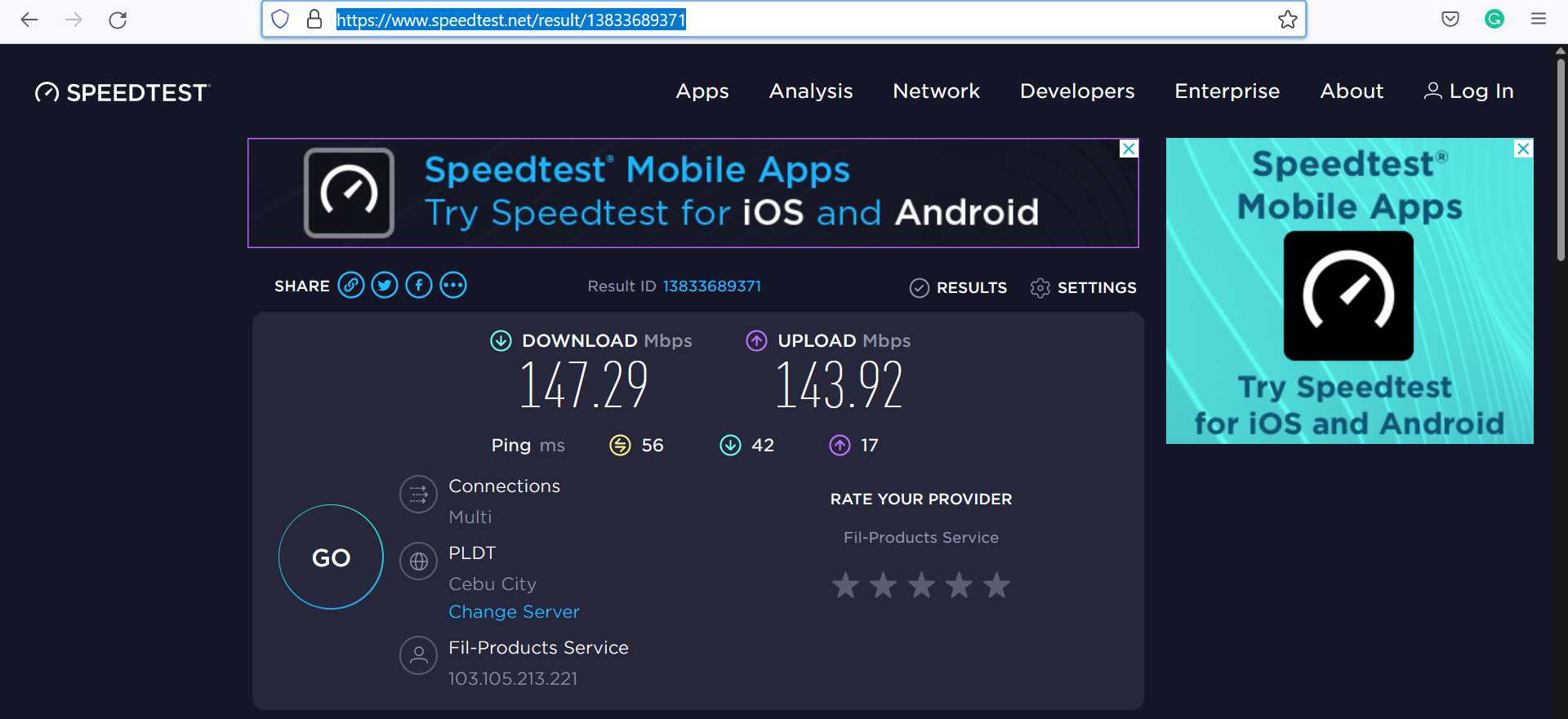Click the download circle arrow icon
Image resolution: width=1568 pixels, height=719 pixels.
tap(501, 340)
